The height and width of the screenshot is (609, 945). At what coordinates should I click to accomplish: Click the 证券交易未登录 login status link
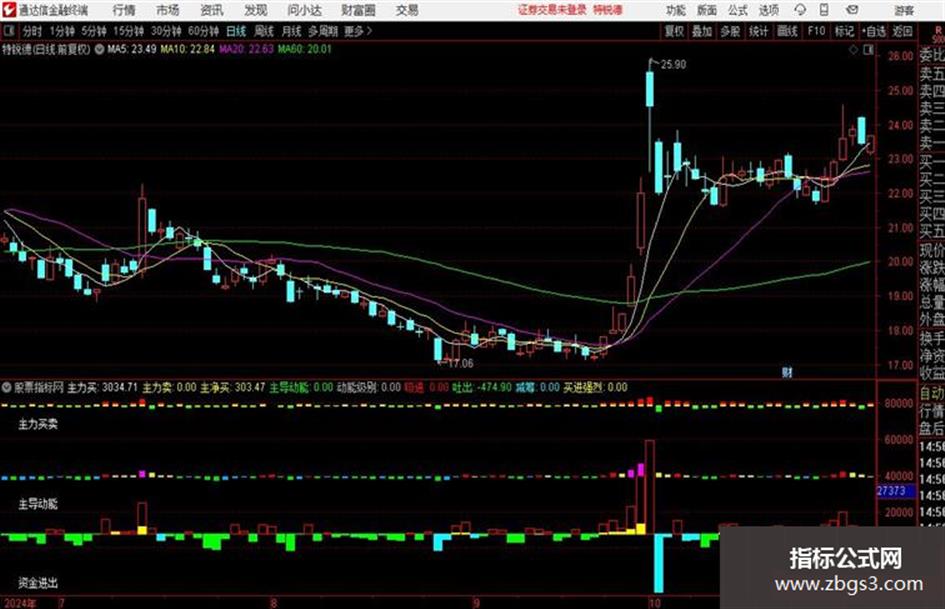553,10
